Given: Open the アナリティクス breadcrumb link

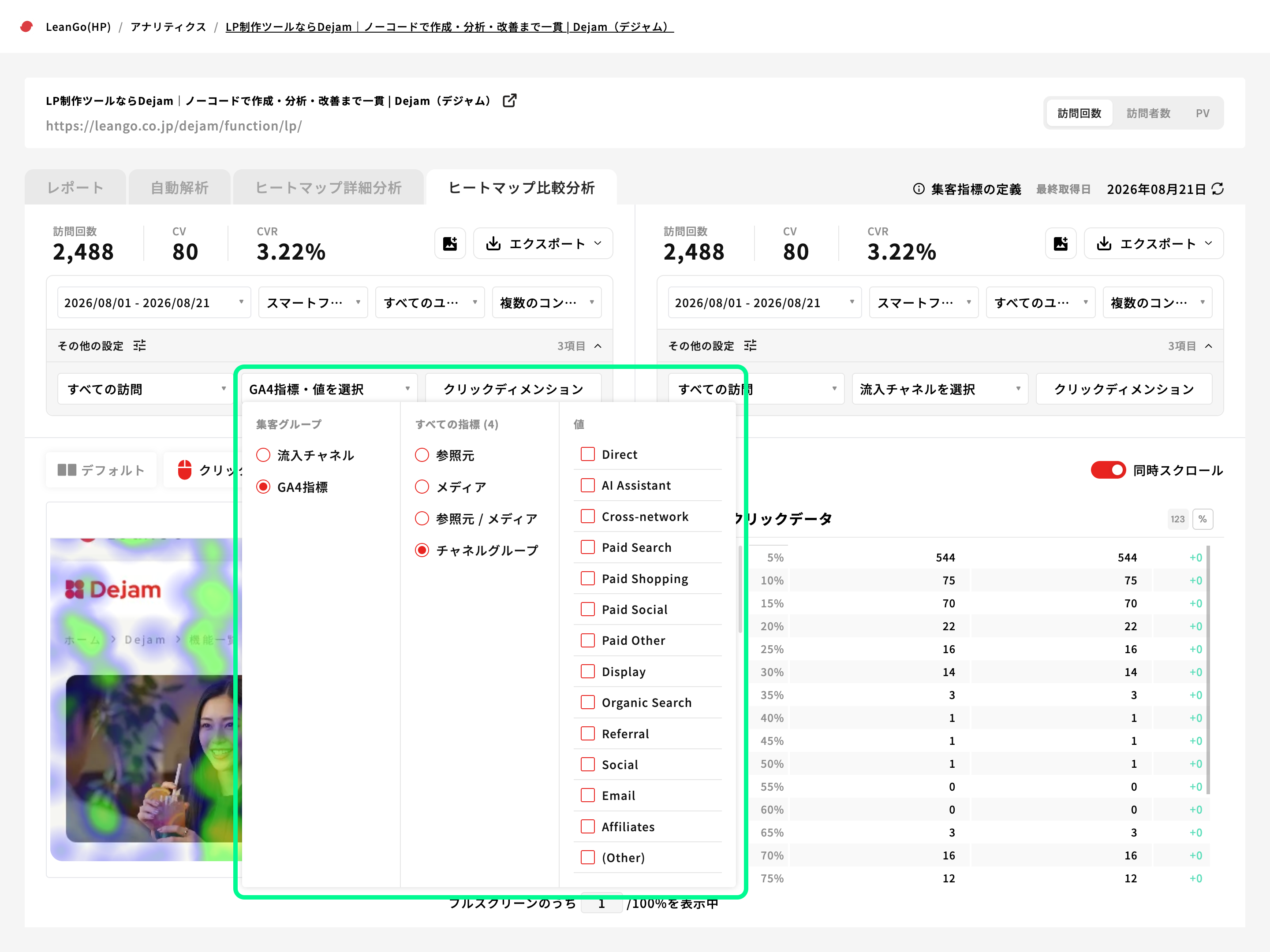Looking at the screenshot, I should [x=168, y=26].
